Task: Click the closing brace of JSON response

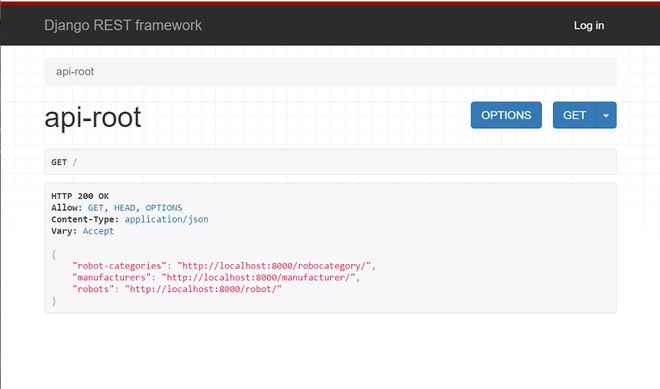Action: pos(54,301)
